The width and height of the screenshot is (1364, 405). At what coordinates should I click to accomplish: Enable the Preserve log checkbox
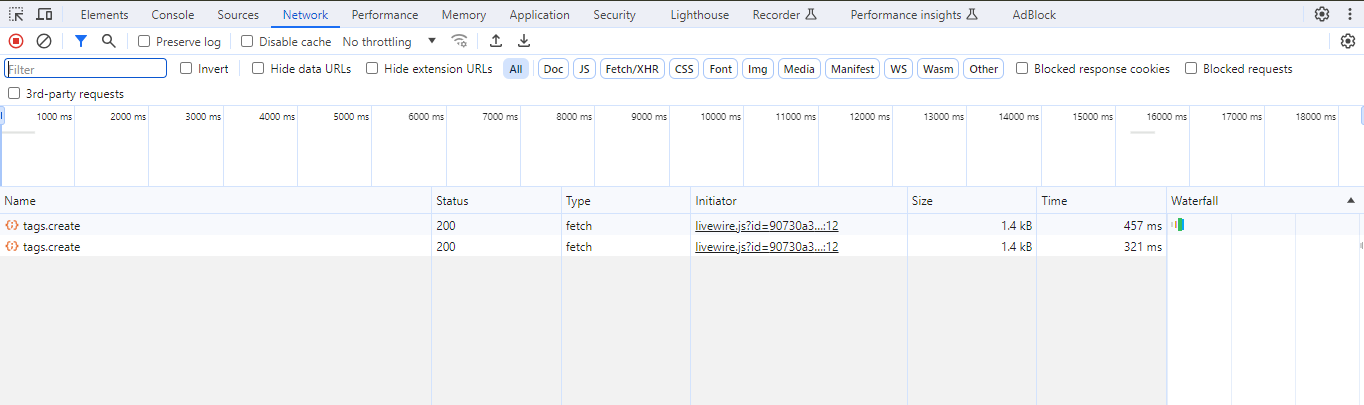click(144, 42)
